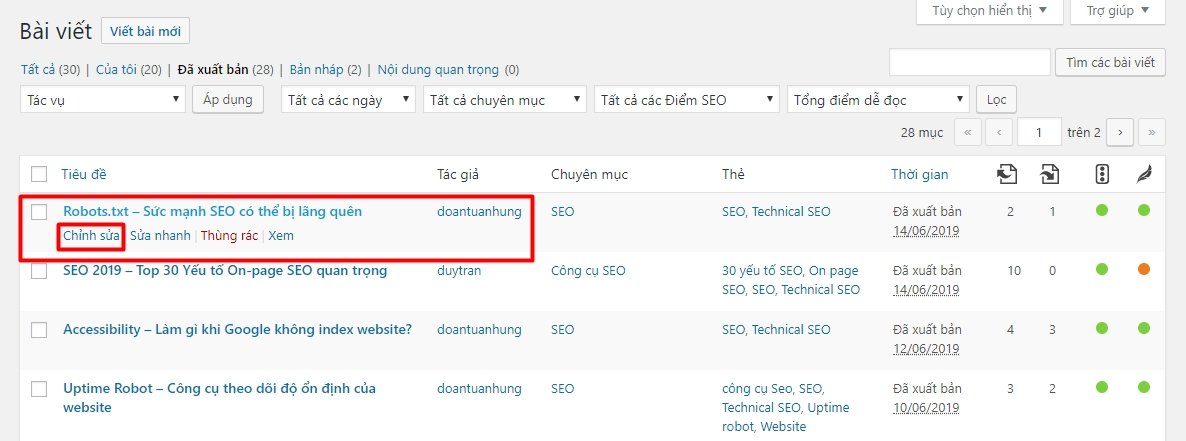Click orange readability dot for SEO 2019 post
The image size is (1186, 441).
1143,270
